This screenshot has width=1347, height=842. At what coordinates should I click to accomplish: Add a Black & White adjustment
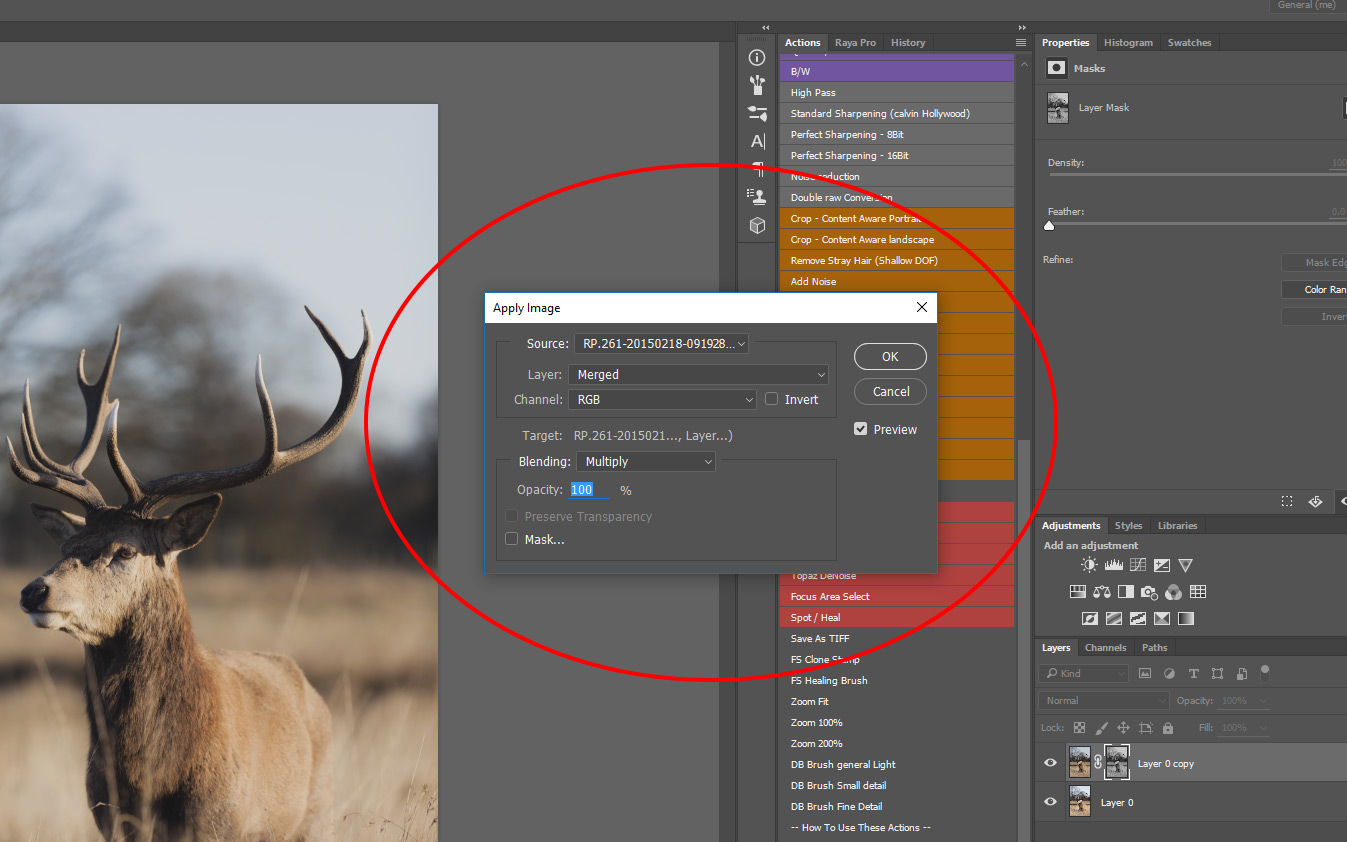coord(1125,591)
